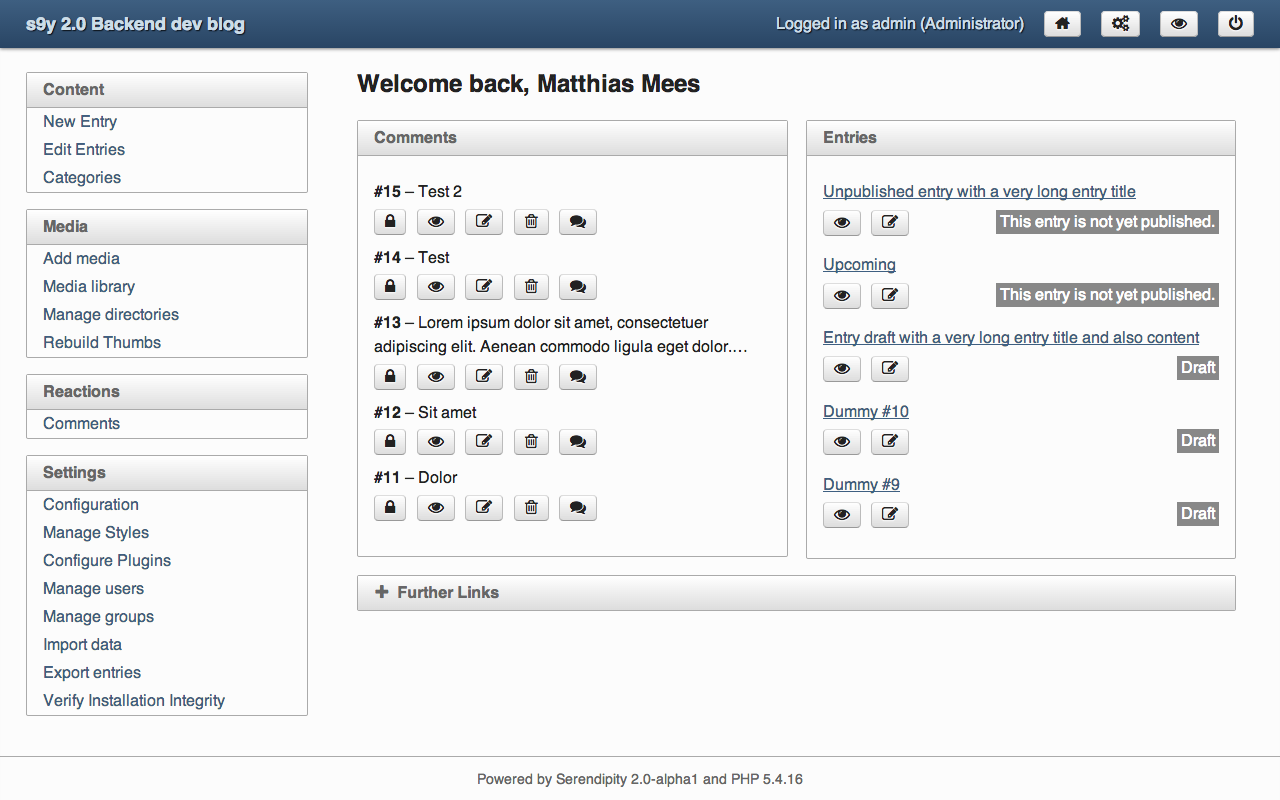This screenshot has height=800, width=1280.
Task: Edit comment #13 using pencil icon
Action: (x=483, y=377)
